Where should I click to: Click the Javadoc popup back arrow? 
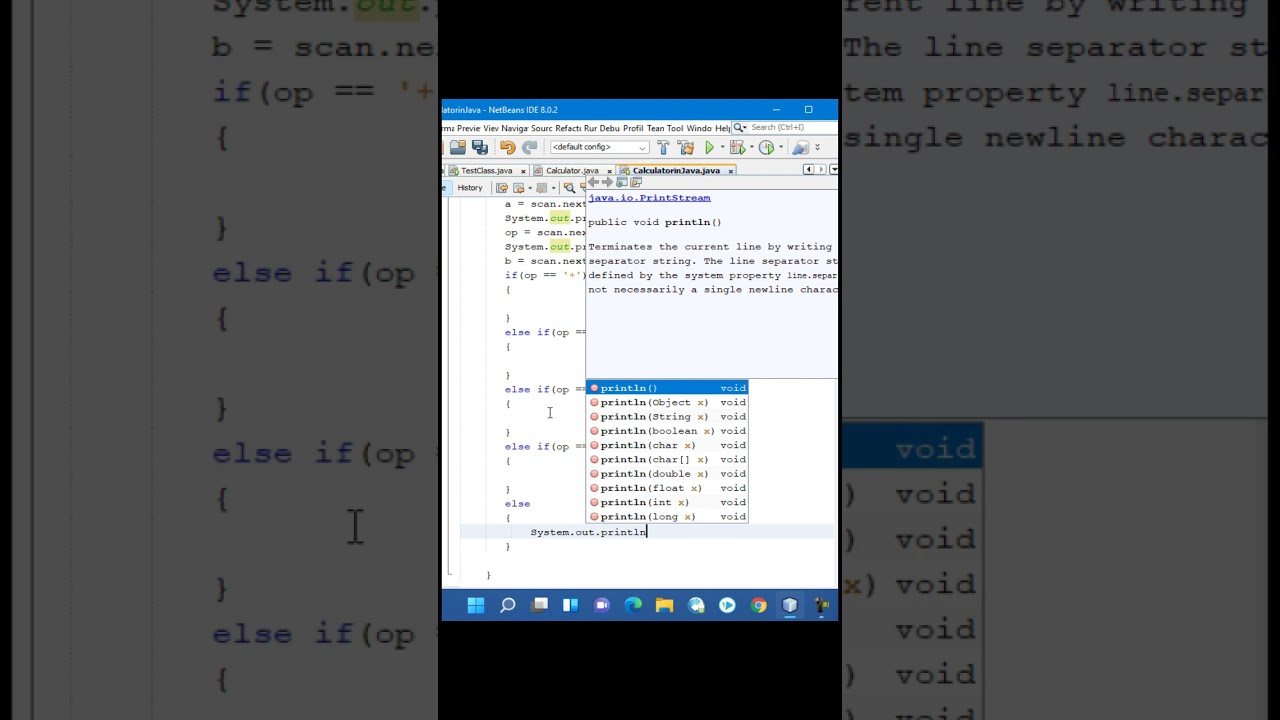click(593, 182)
